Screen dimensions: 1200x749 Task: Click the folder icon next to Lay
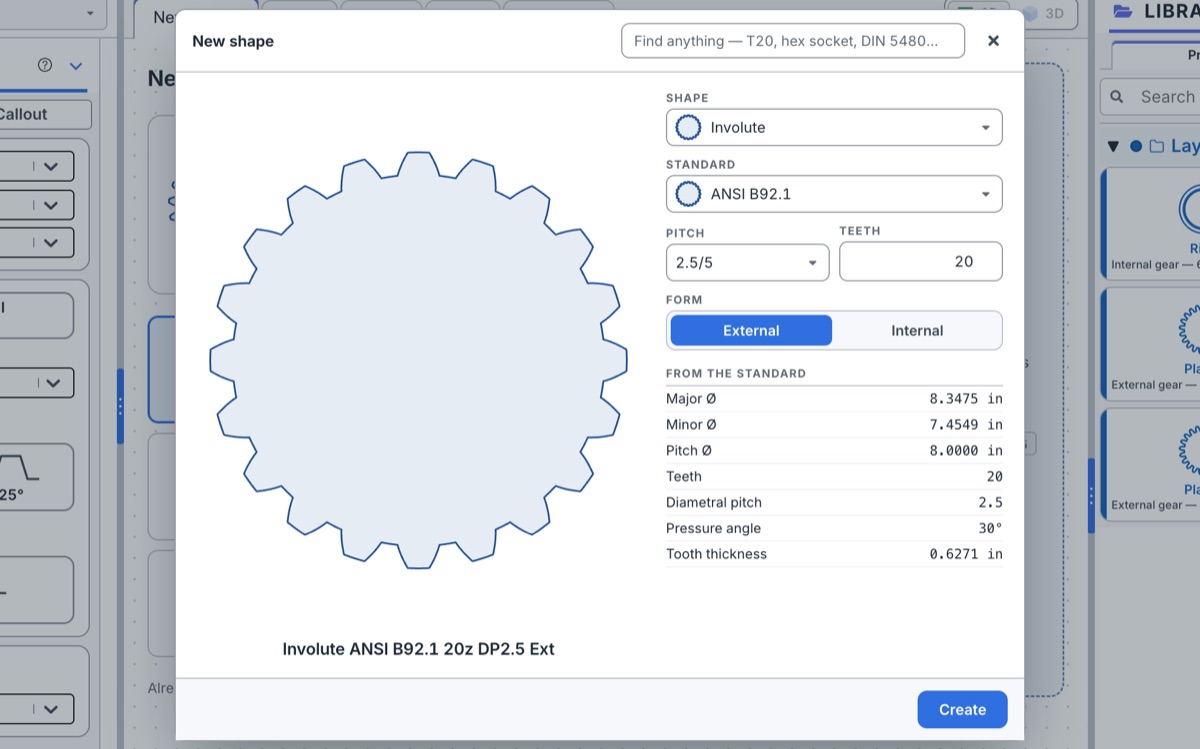tap(1157, 146)
